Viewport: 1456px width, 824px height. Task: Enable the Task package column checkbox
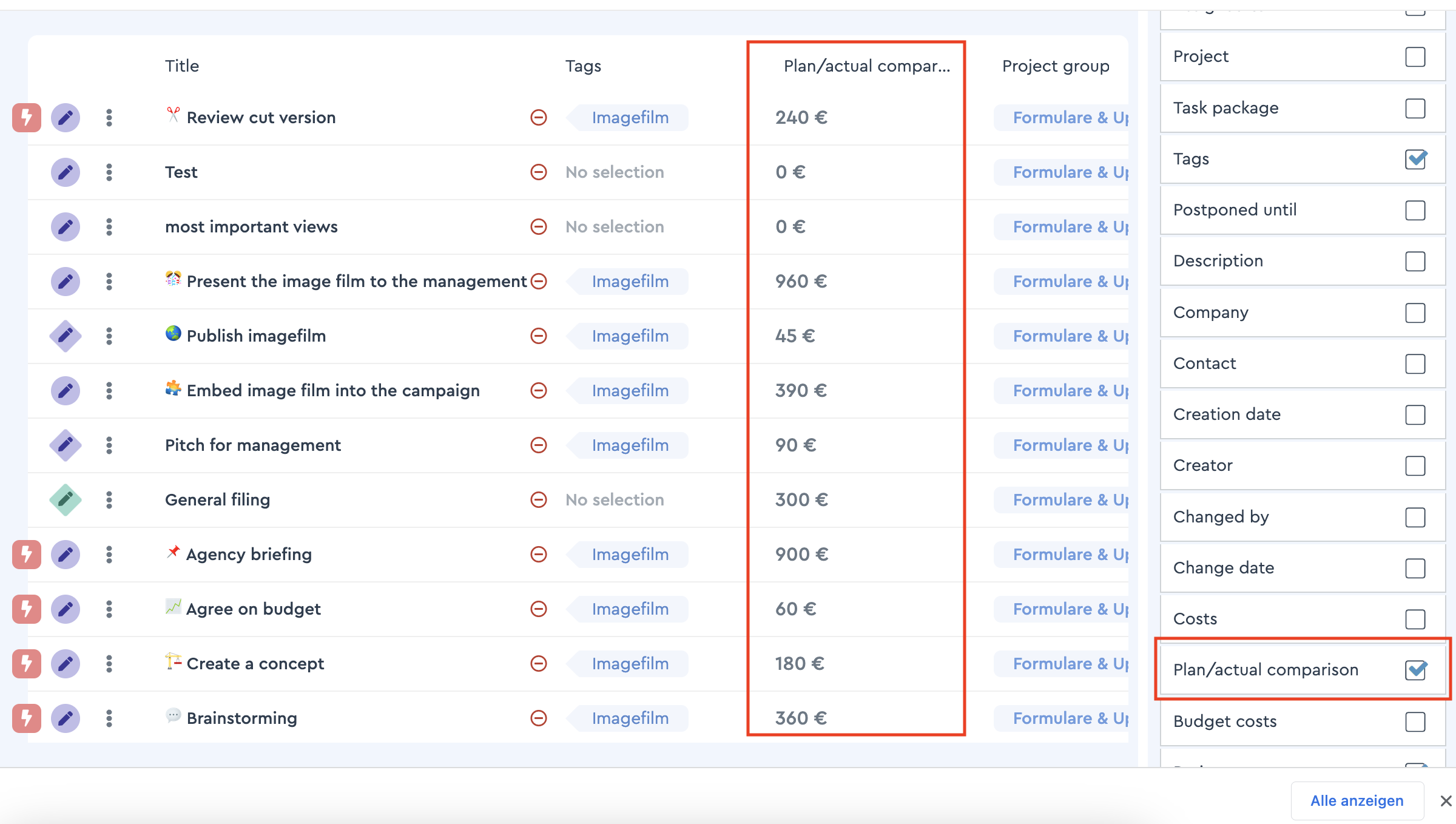[1415, 108]
